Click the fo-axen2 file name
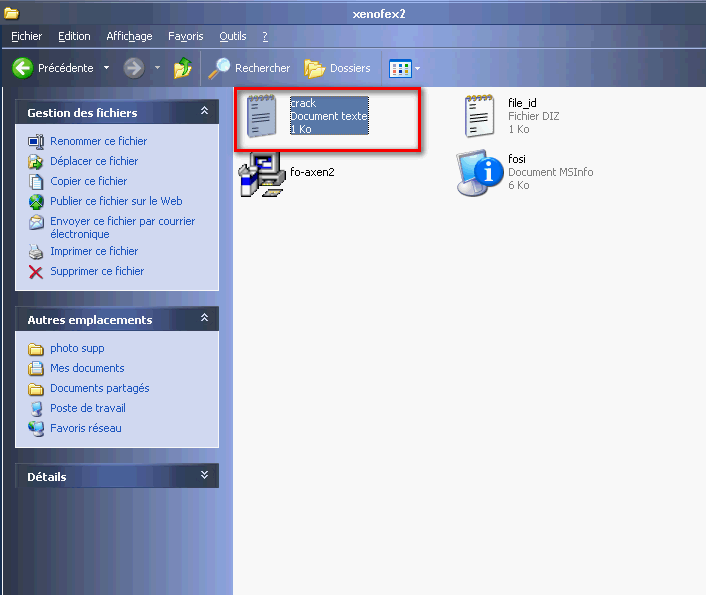706x595 pixels. coord(312,173)
